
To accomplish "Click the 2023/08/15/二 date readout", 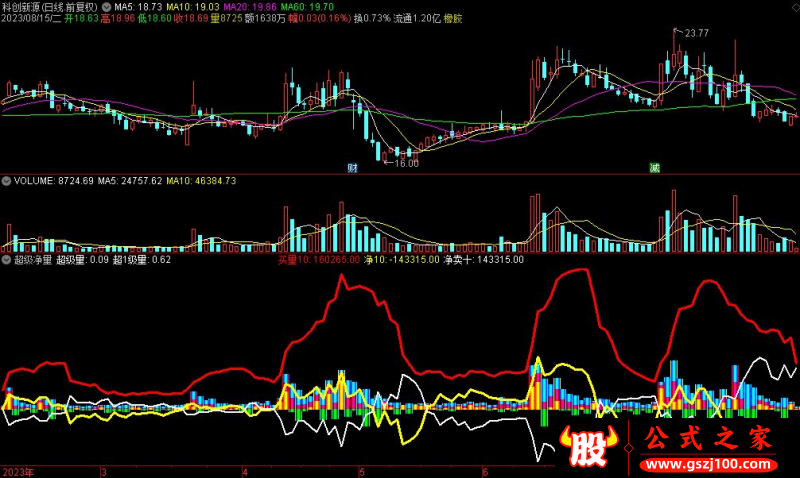I will point(31,18).
